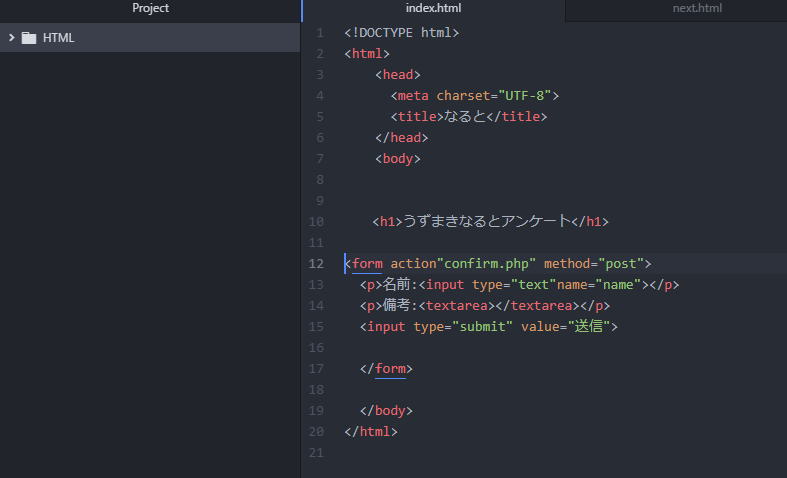Click the opening <textarea> tag
The image size is (787, 478).
457,306
